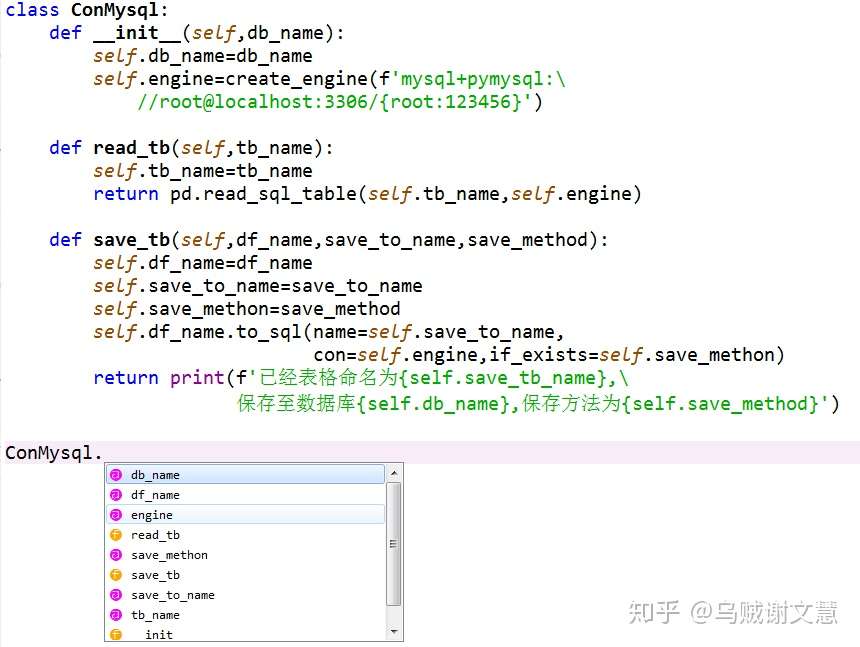
Task: Click 'pd.read_sql_table' call text
Action: (x=263, y=194)
